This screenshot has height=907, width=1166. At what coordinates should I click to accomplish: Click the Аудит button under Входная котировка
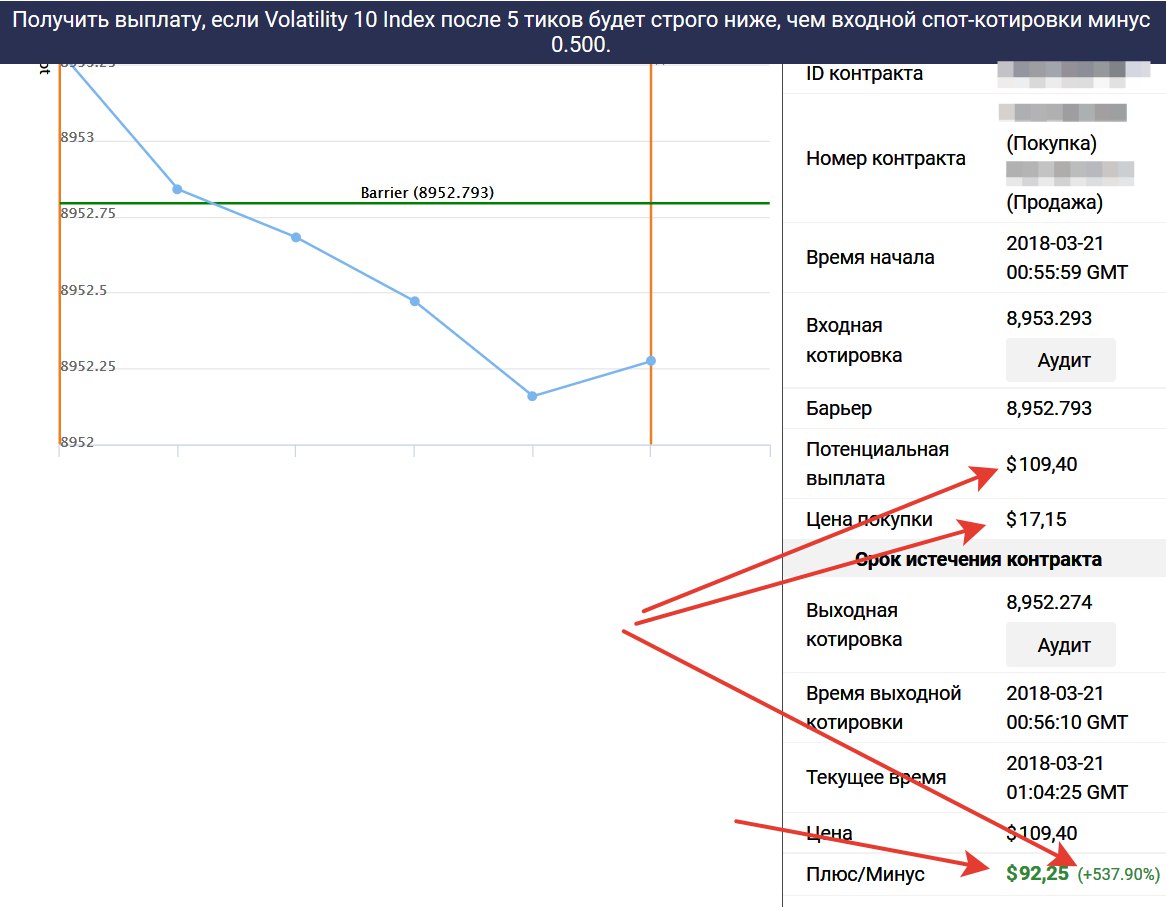1061,361
